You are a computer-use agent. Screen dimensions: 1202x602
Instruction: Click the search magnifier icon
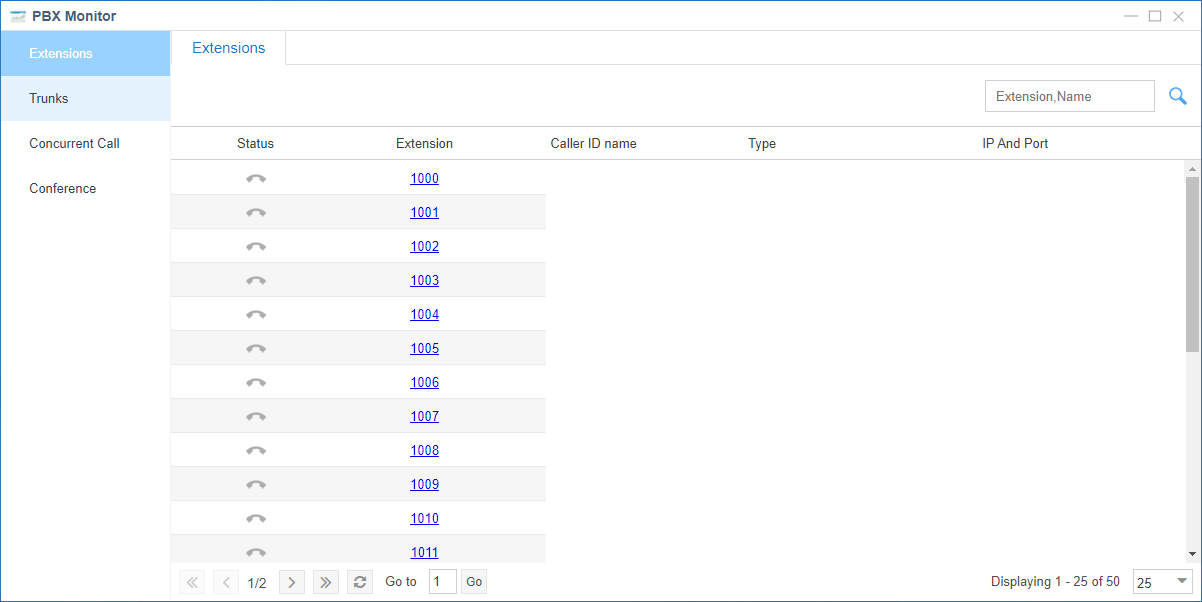click(1177, 96)
